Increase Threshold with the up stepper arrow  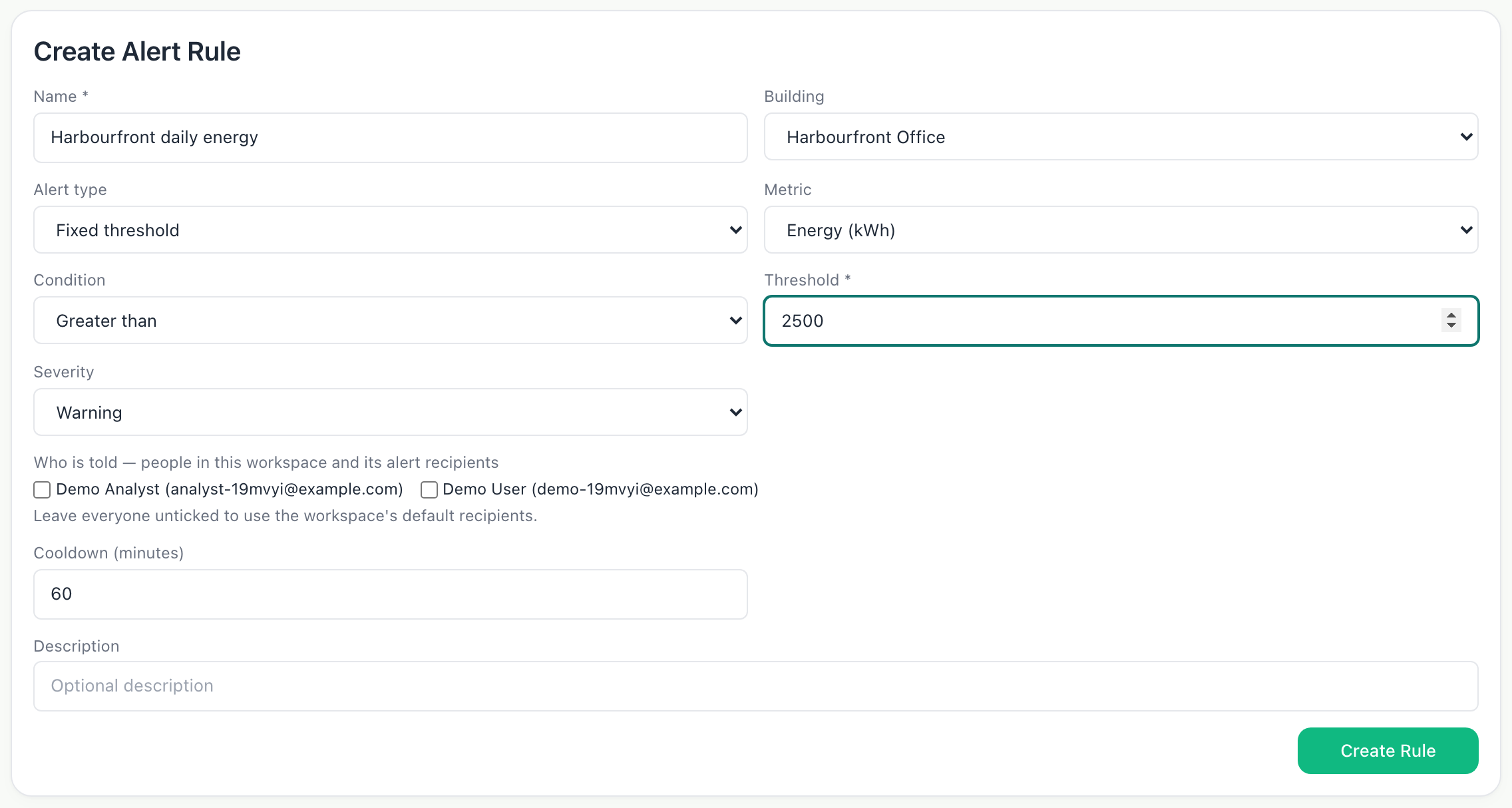pyautogui.click(x=1451, y=315)
